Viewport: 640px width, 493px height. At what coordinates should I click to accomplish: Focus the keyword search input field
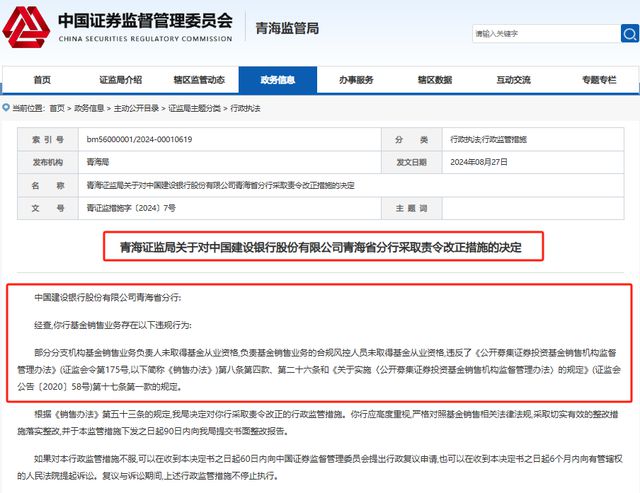pyautogui.click(x=546, y=33)
